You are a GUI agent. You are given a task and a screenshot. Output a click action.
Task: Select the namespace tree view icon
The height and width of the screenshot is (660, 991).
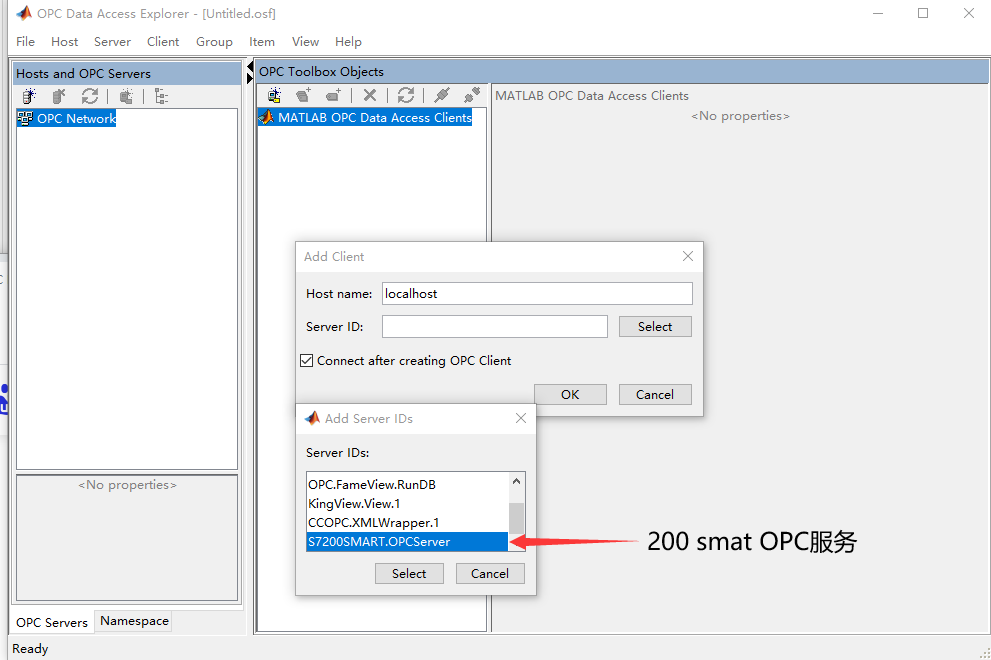click(162, 96)
